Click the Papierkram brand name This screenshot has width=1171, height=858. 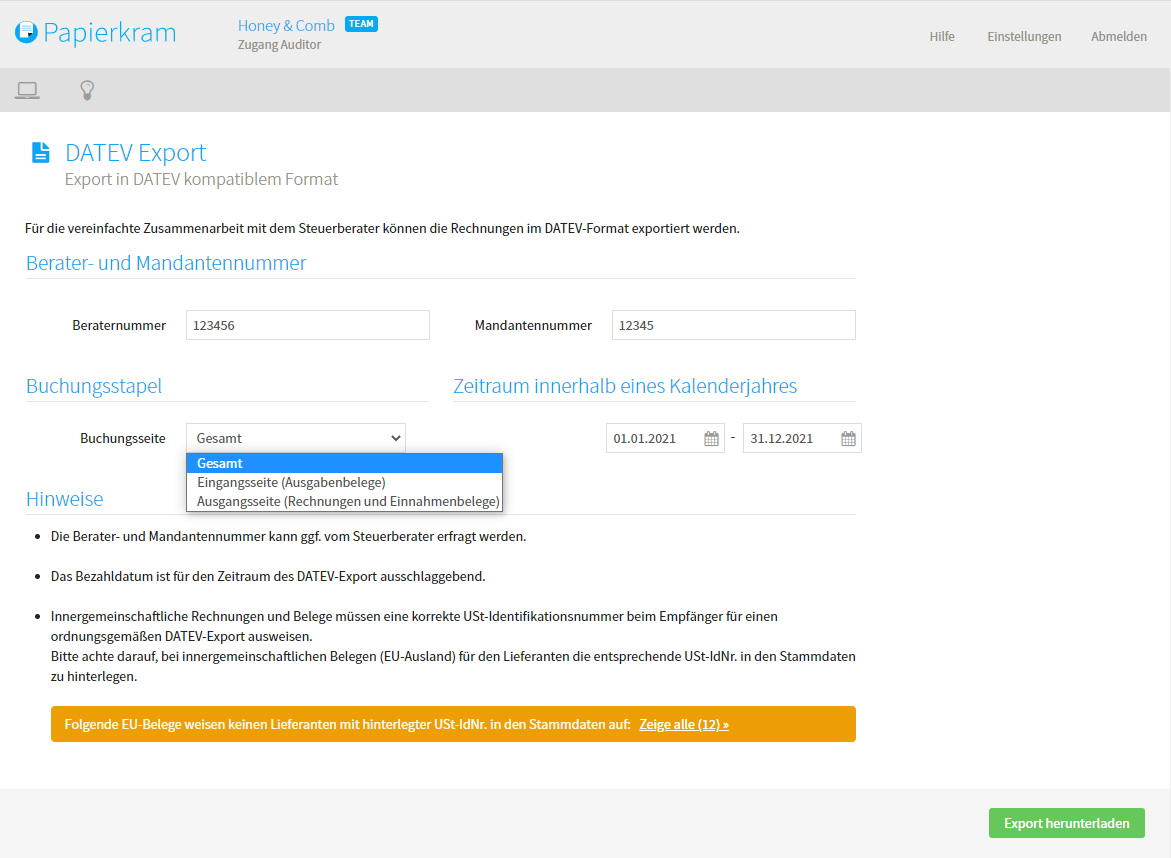click(x=110, y=33)
